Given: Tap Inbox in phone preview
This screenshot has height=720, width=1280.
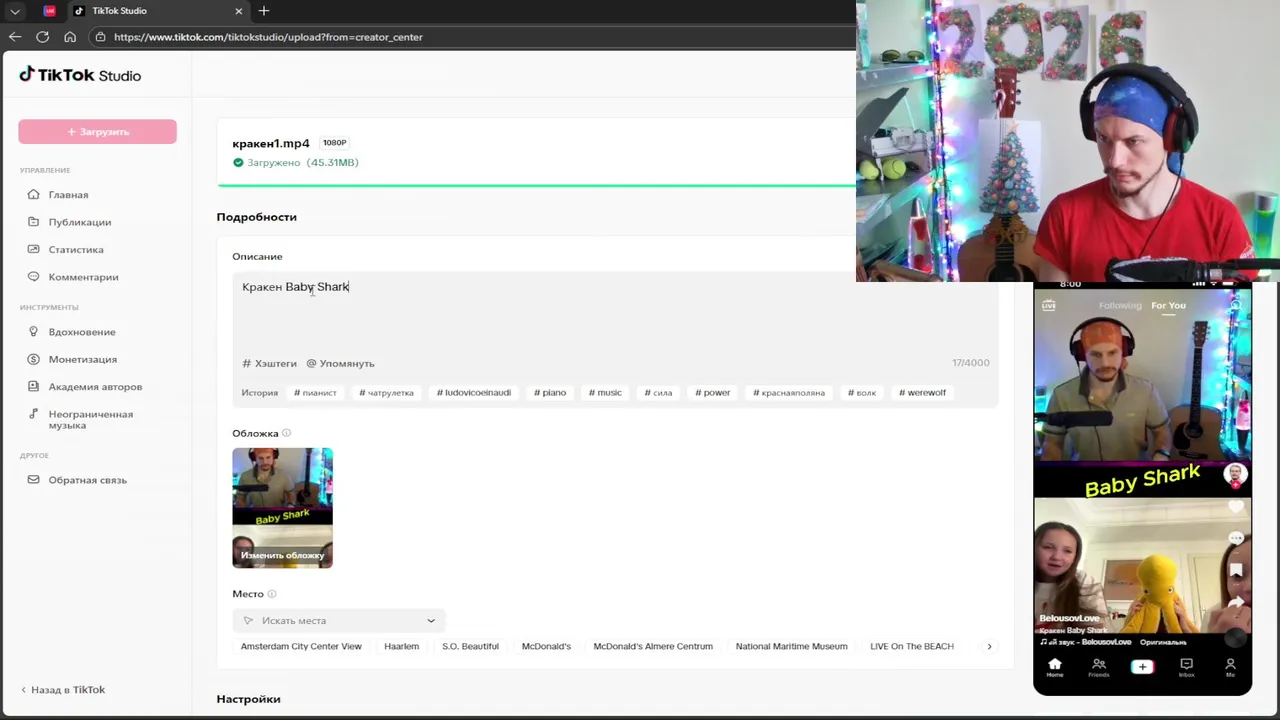Looking at the screenshot, I should (x=1186, y=668).
